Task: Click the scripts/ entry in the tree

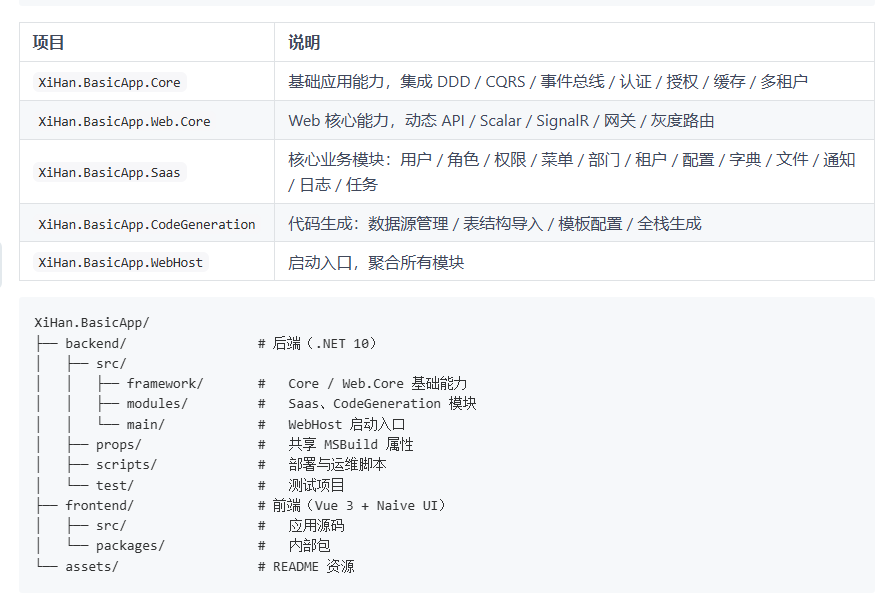Action: [126, 465]
